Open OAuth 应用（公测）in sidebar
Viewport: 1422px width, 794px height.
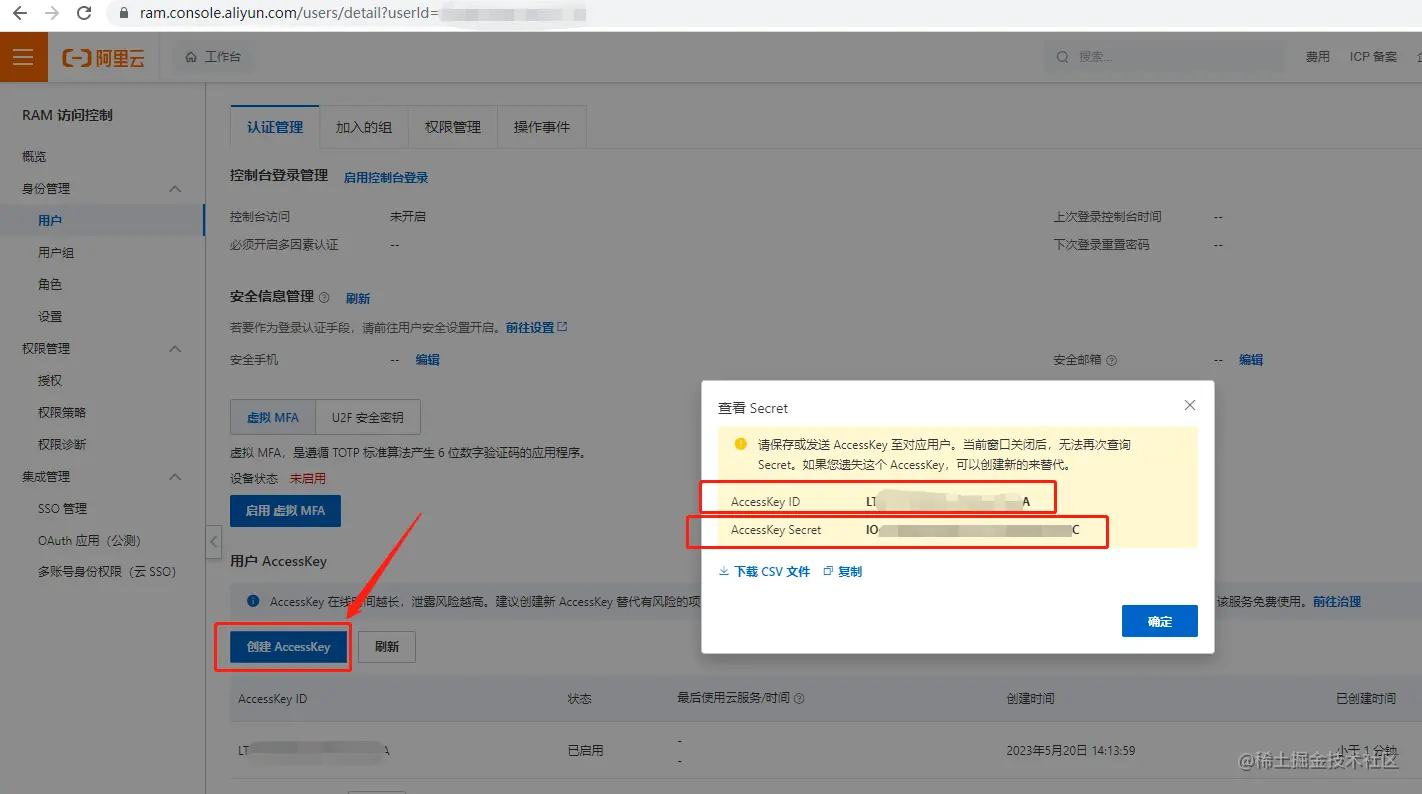(89, 541)
